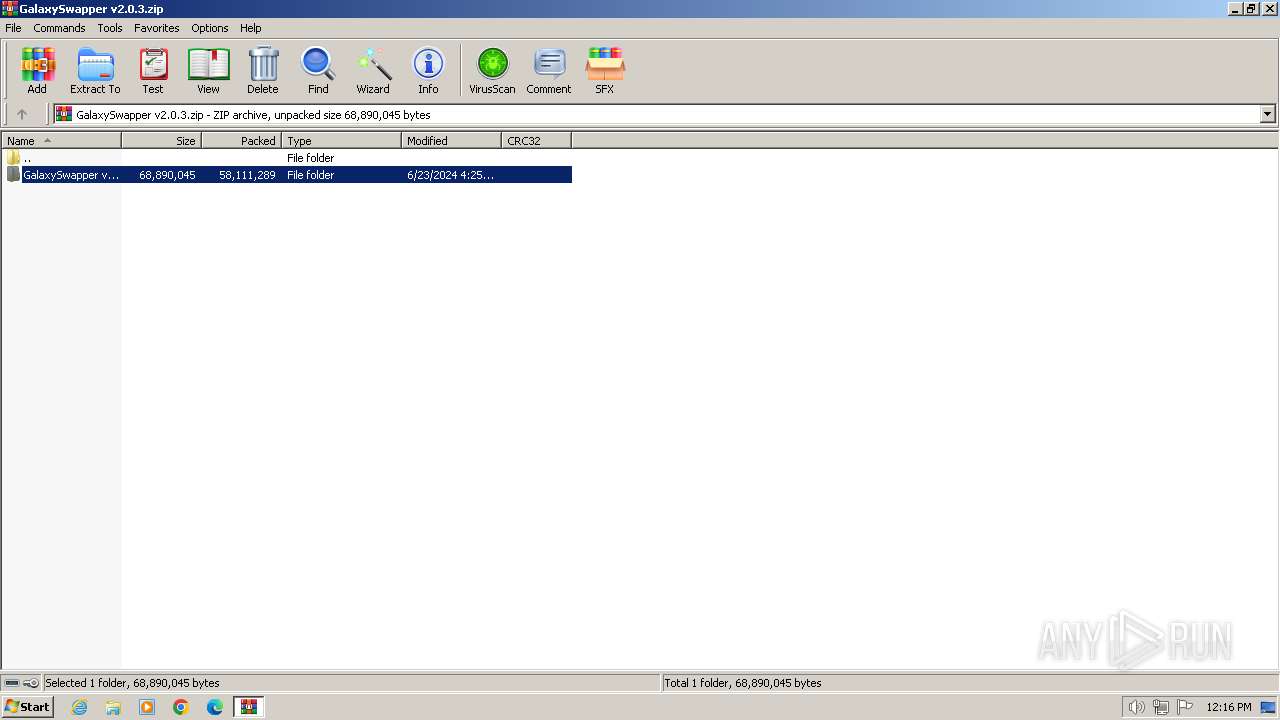This screenshot has height=720, width=1280.
Task: Click size 68,890,045 cell
Action: pos(167,175)
